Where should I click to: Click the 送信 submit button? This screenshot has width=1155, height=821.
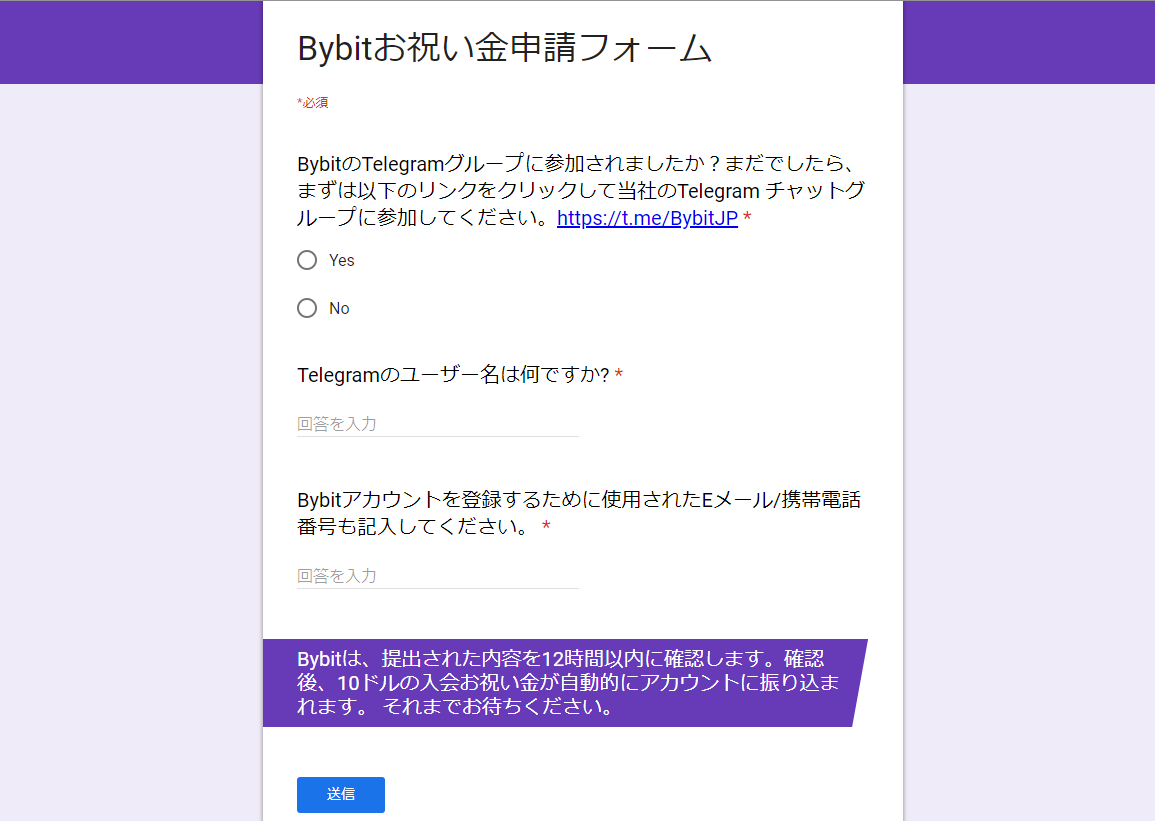(340, 794)
